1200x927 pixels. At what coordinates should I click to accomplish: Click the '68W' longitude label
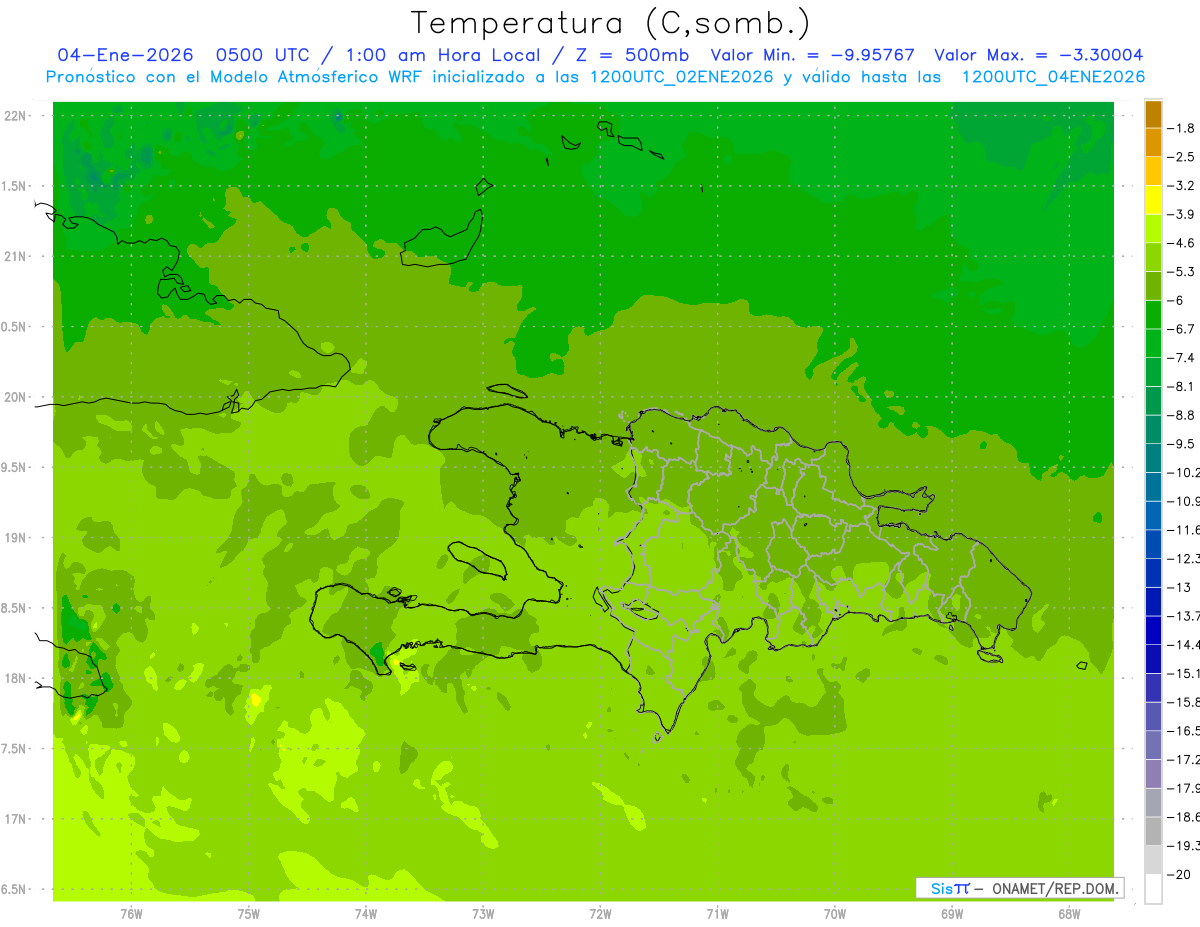tap(1069, 913)
